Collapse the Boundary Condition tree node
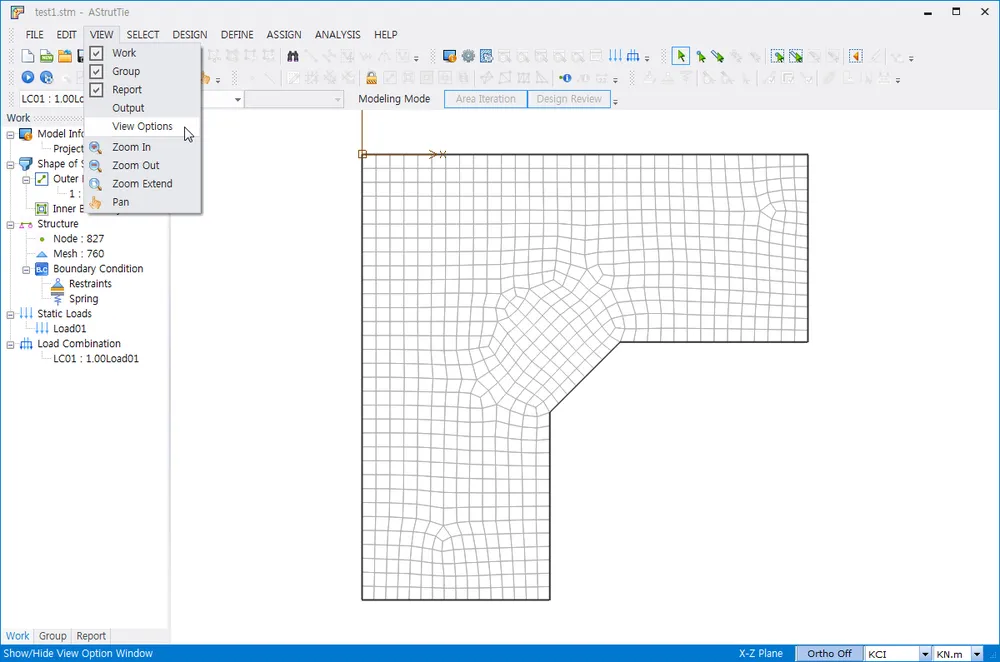The width and height of the screenshot is (1000, 662). (26, 270)
